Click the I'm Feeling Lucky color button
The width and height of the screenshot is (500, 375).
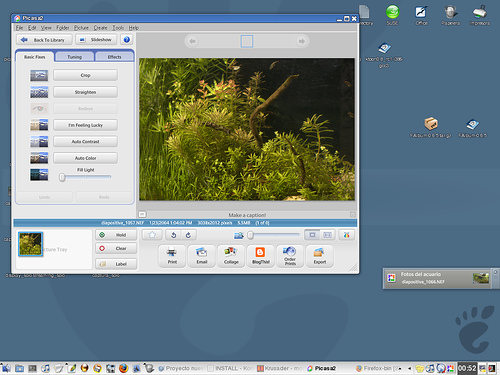(x=346, y=235)
